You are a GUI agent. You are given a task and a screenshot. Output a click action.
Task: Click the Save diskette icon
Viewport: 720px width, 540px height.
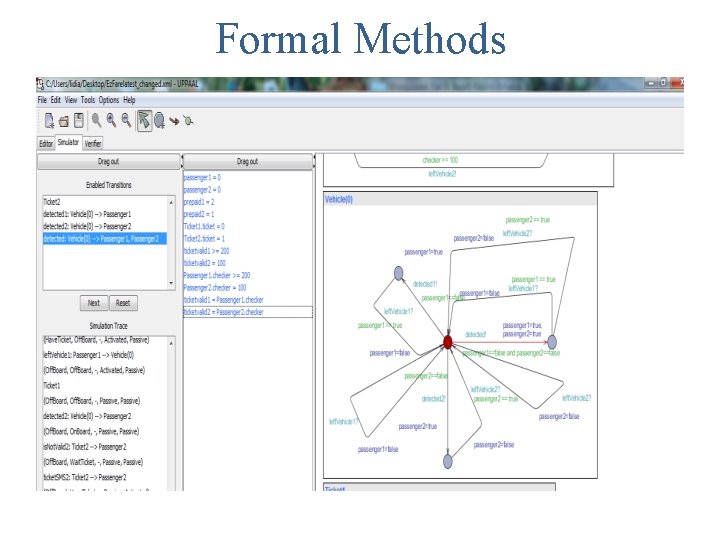[x=79, y=120]
